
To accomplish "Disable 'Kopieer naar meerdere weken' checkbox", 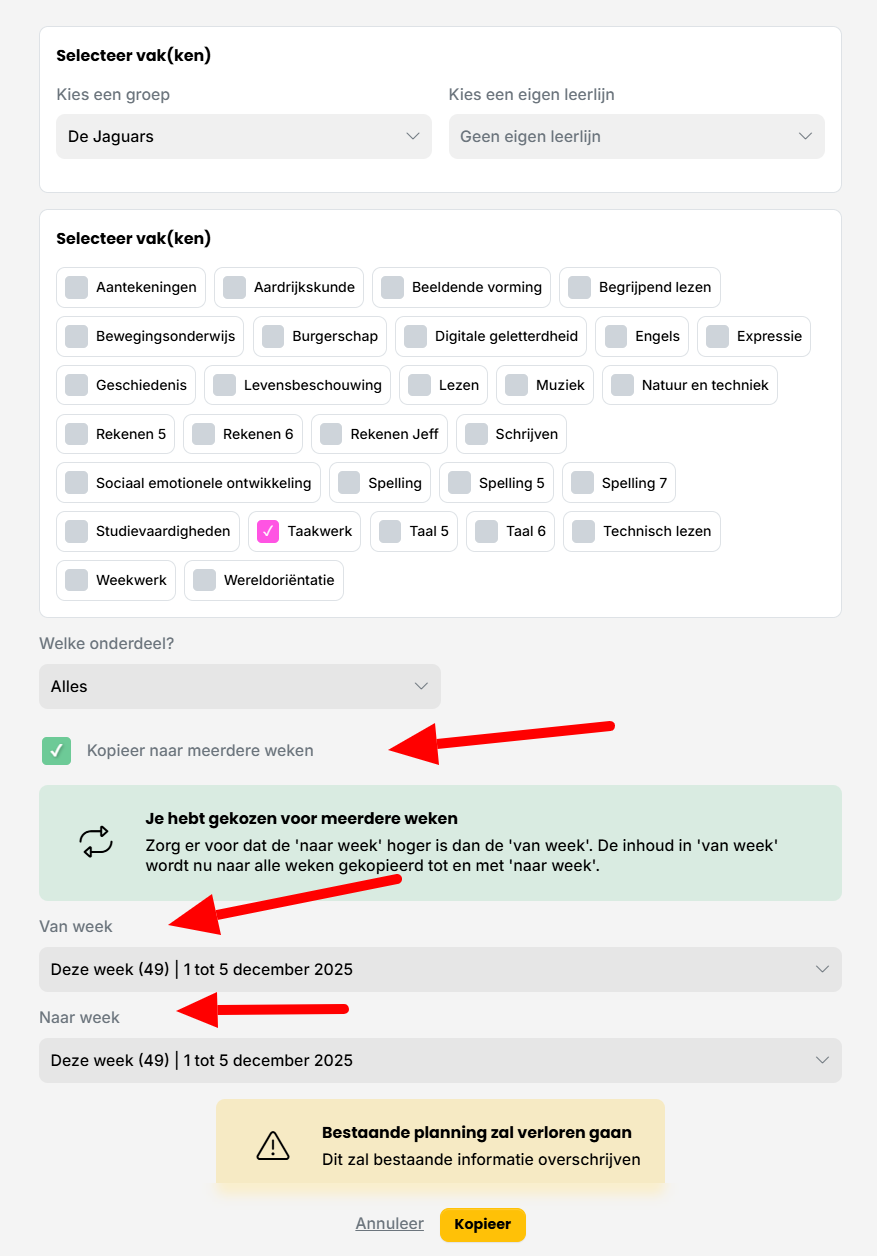I will 57,750.
